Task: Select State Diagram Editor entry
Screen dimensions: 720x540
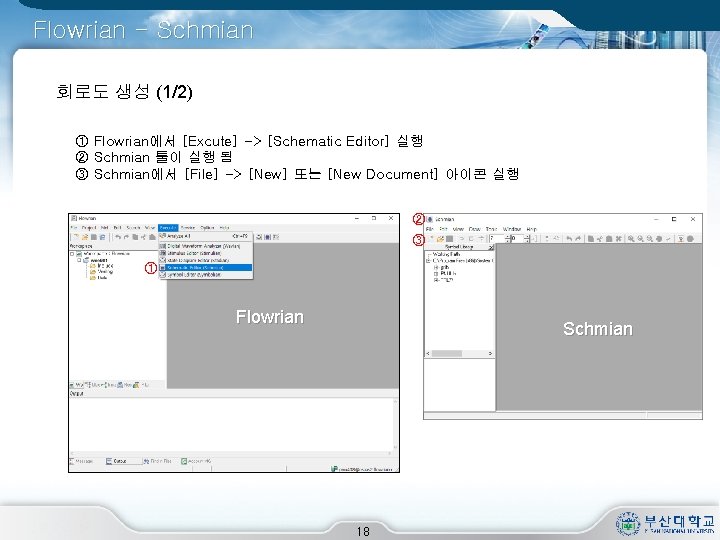Action: [206, 260]
